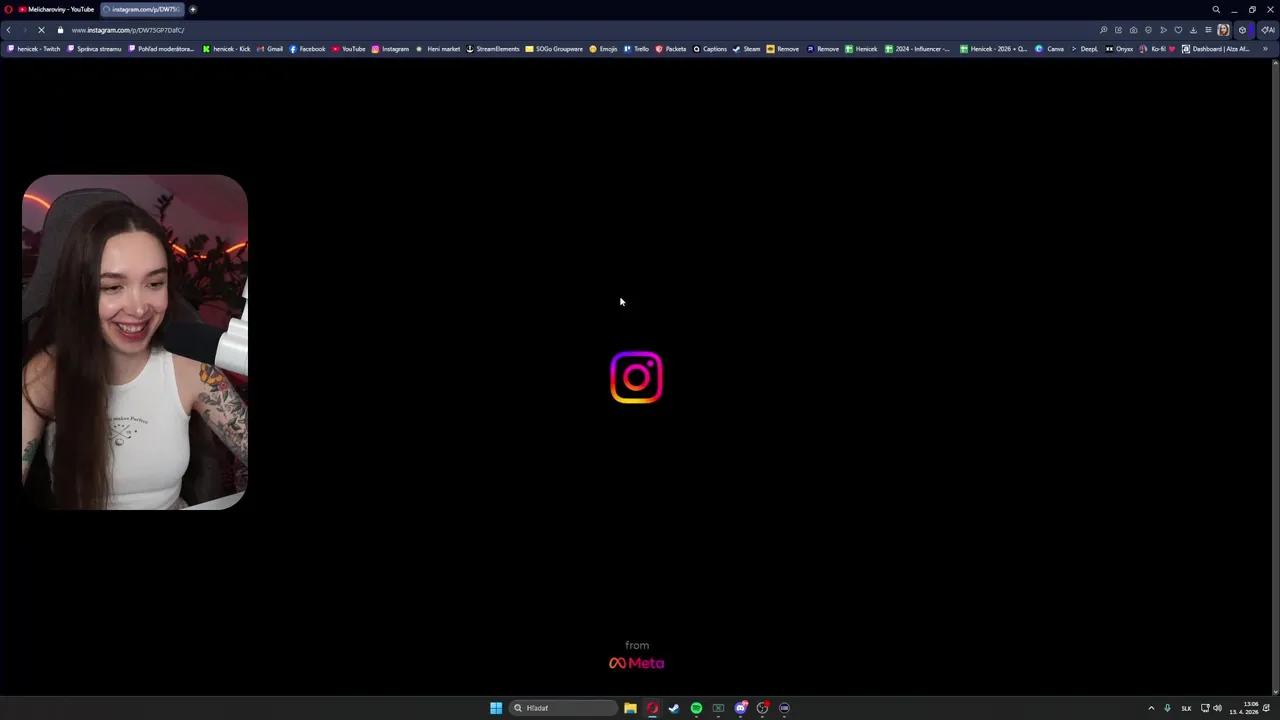1280x720 pixels.
Task: Open the Onyxx bookmark
Action: [1119, 49]
